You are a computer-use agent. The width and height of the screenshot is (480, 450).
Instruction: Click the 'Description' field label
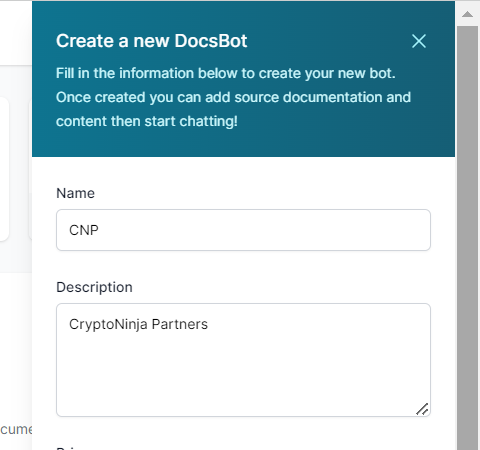pos(94,287)
